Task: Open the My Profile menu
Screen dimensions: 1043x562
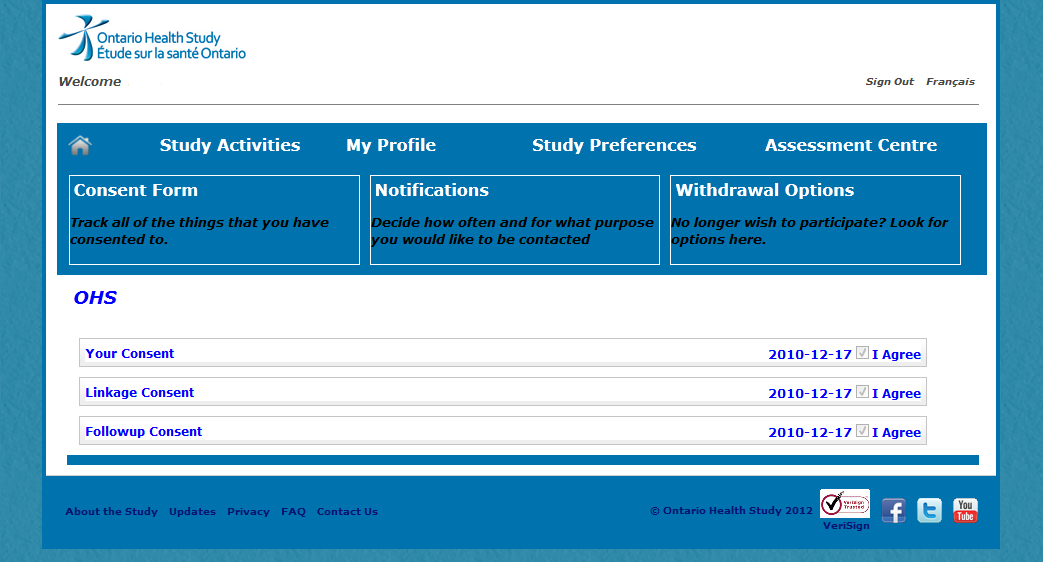Action: coord(390,145)
